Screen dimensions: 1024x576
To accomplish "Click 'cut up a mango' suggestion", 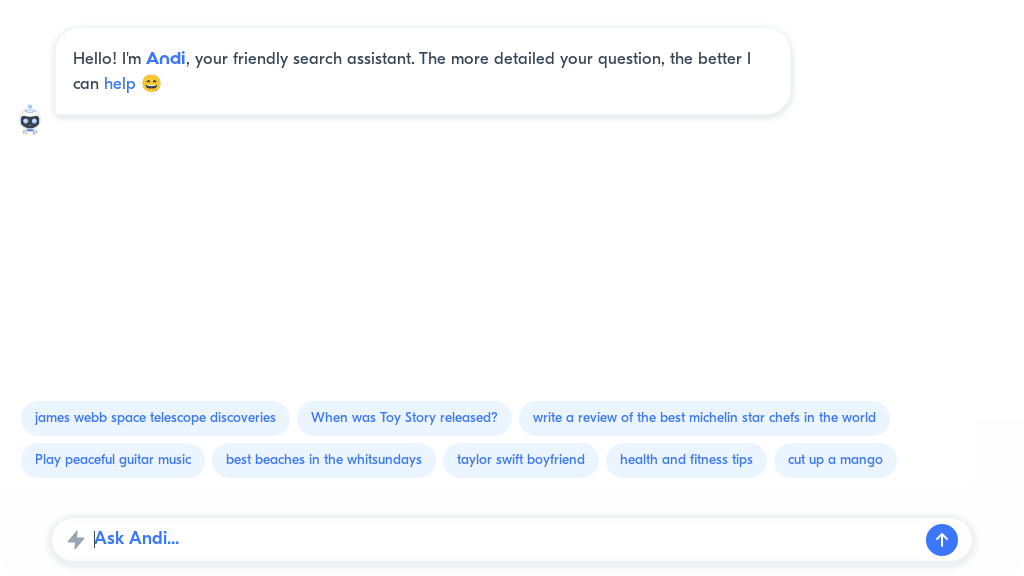I will [x=835, y=460].
